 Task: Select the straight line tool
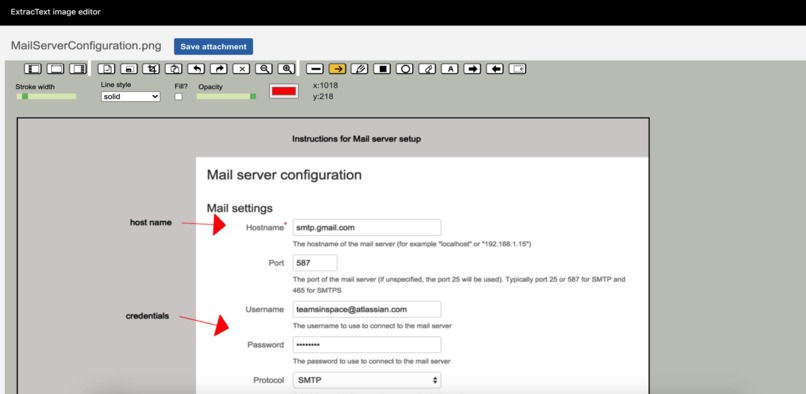315,69
